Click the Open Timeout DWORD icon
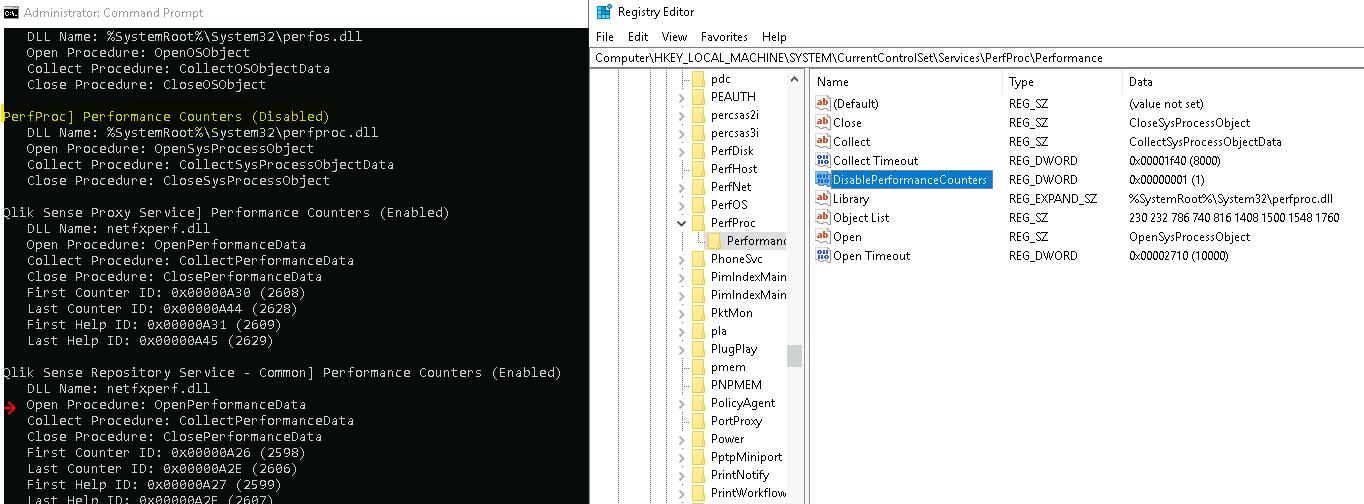 823,256
